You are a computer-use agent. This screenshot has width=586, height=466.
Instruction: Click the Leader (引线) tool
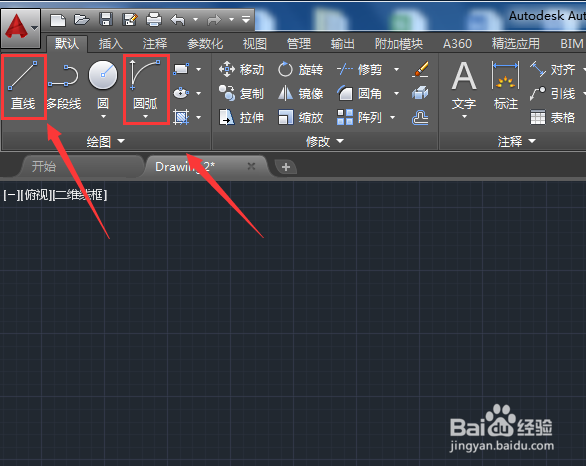pyautogui.click(x=552, y=93)
